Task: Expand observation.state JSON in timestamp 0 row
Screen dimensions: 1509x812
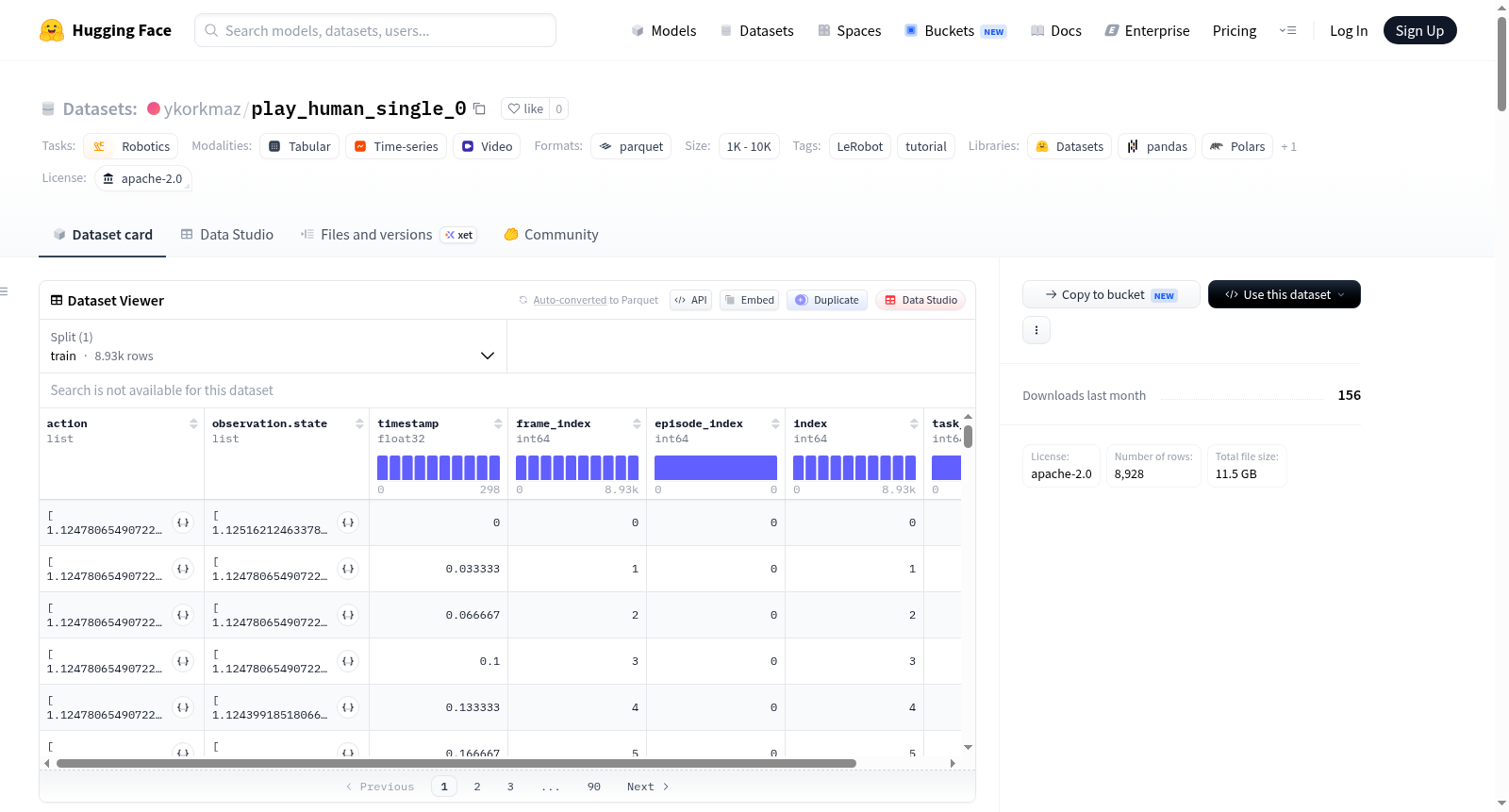Action: (348, 522)
